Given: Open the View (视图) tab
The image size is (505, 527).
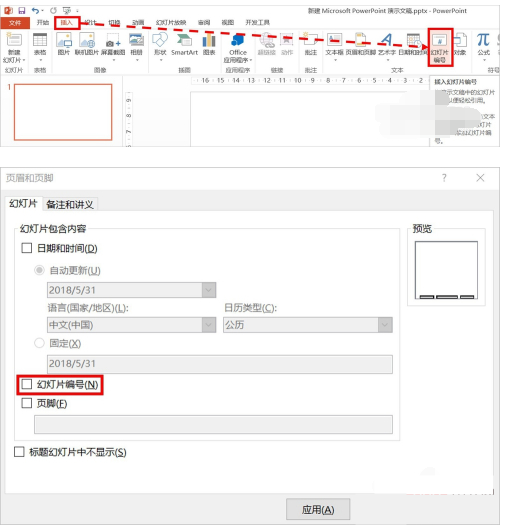Looking at the screenshot, I should (x=227, y=23).
